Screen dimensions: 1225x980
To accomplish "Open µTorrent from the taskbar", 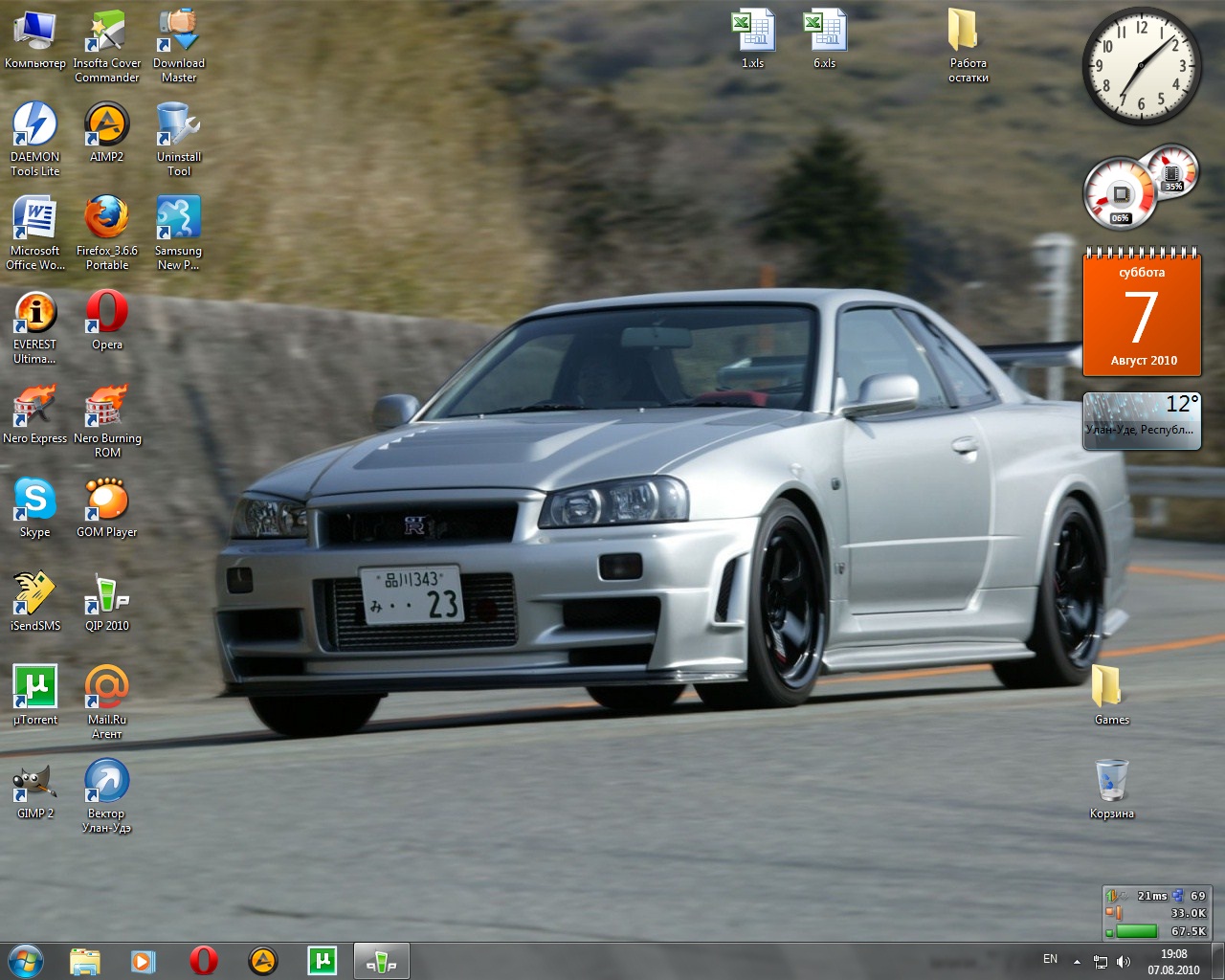I will coord(323,961).
